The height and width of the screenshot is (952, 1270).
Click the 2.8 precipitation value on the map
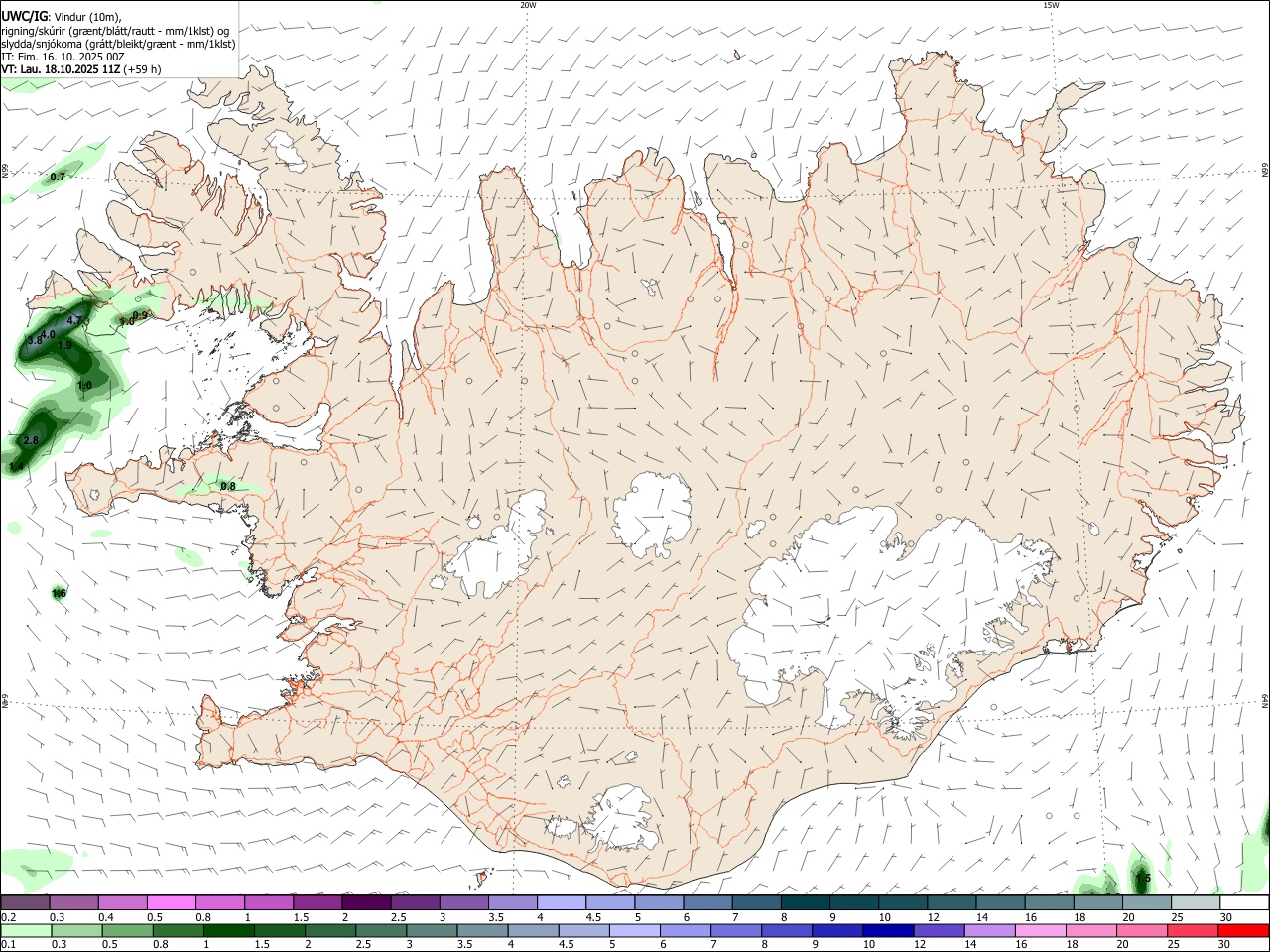(x=31, y=440)
